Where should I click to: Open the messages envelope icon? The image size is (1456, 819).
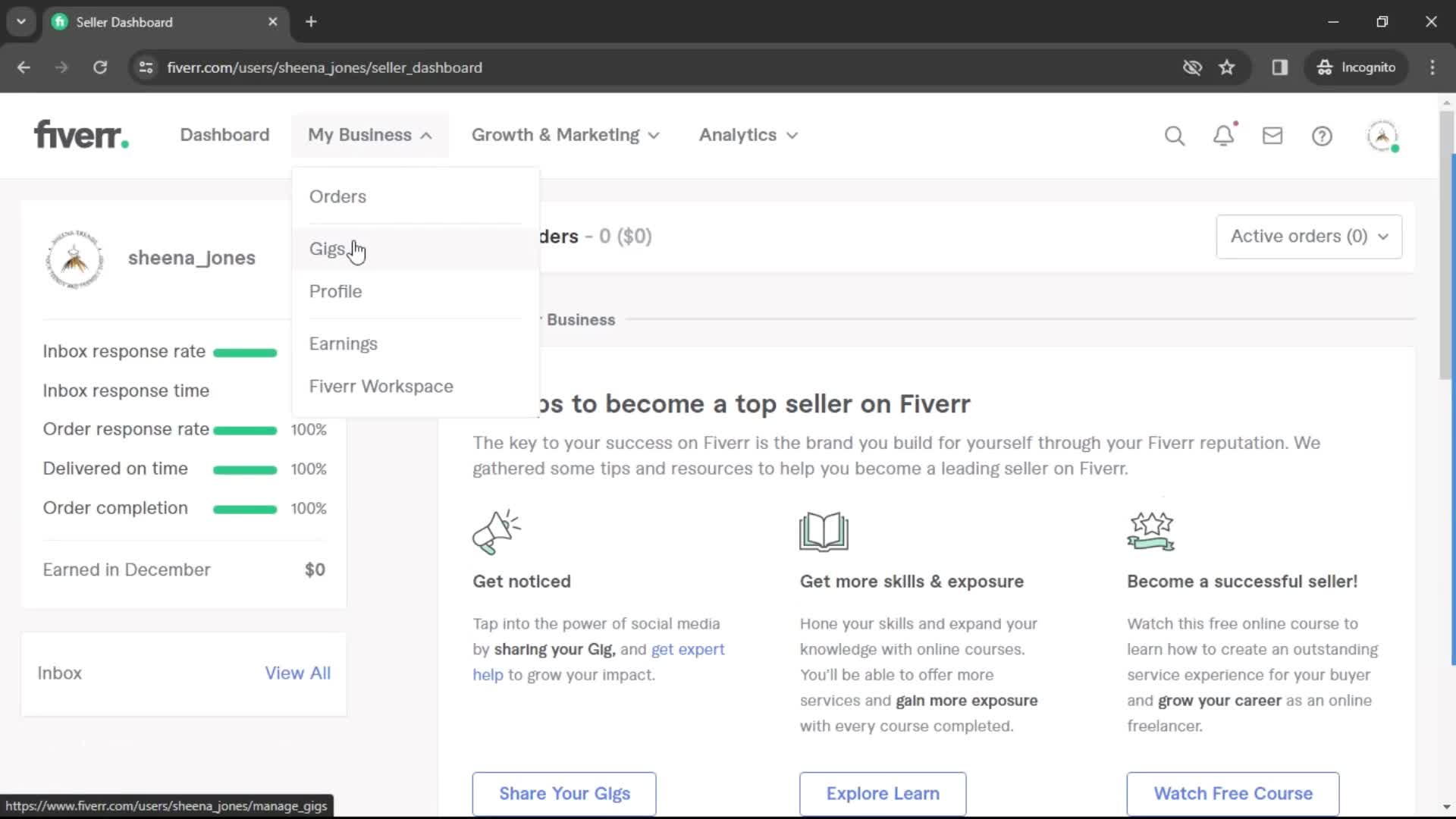pyautogui.click(x=1272, y=136)
